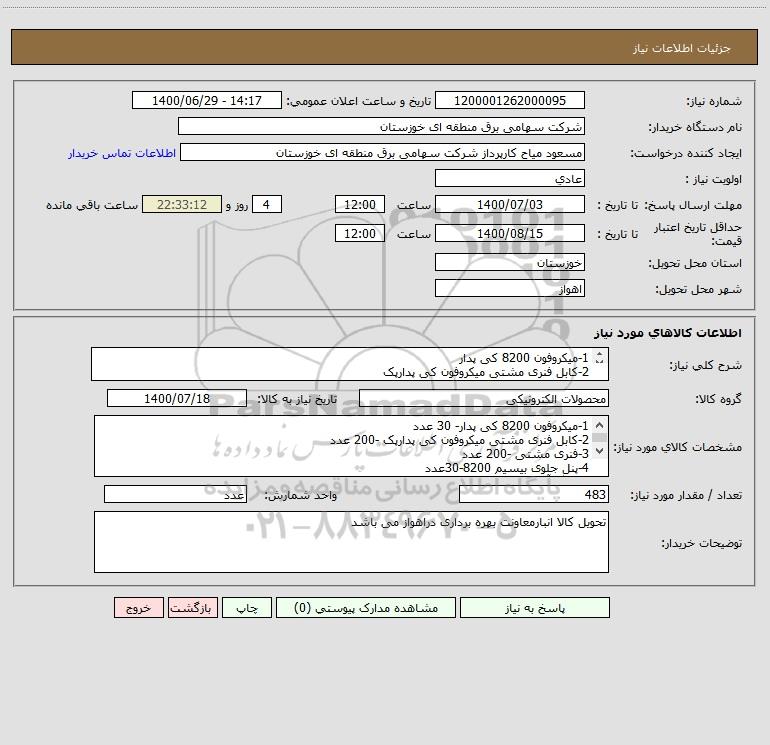Image resolution: width=770 pixels, height=745 pixels.
Task: Print the page with چاپ button
Action: [x=247, y=607]
